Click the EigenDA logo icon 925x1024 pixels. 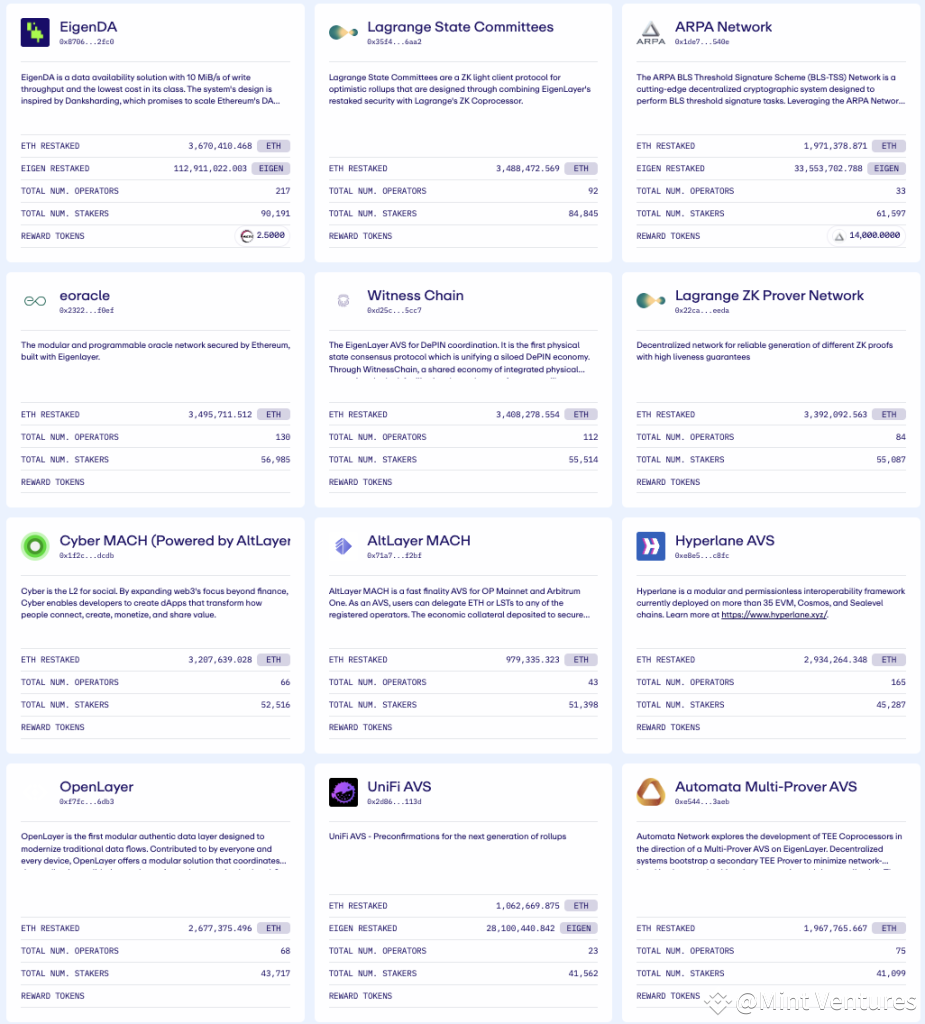pyautogui.click(x=35, y=33)
